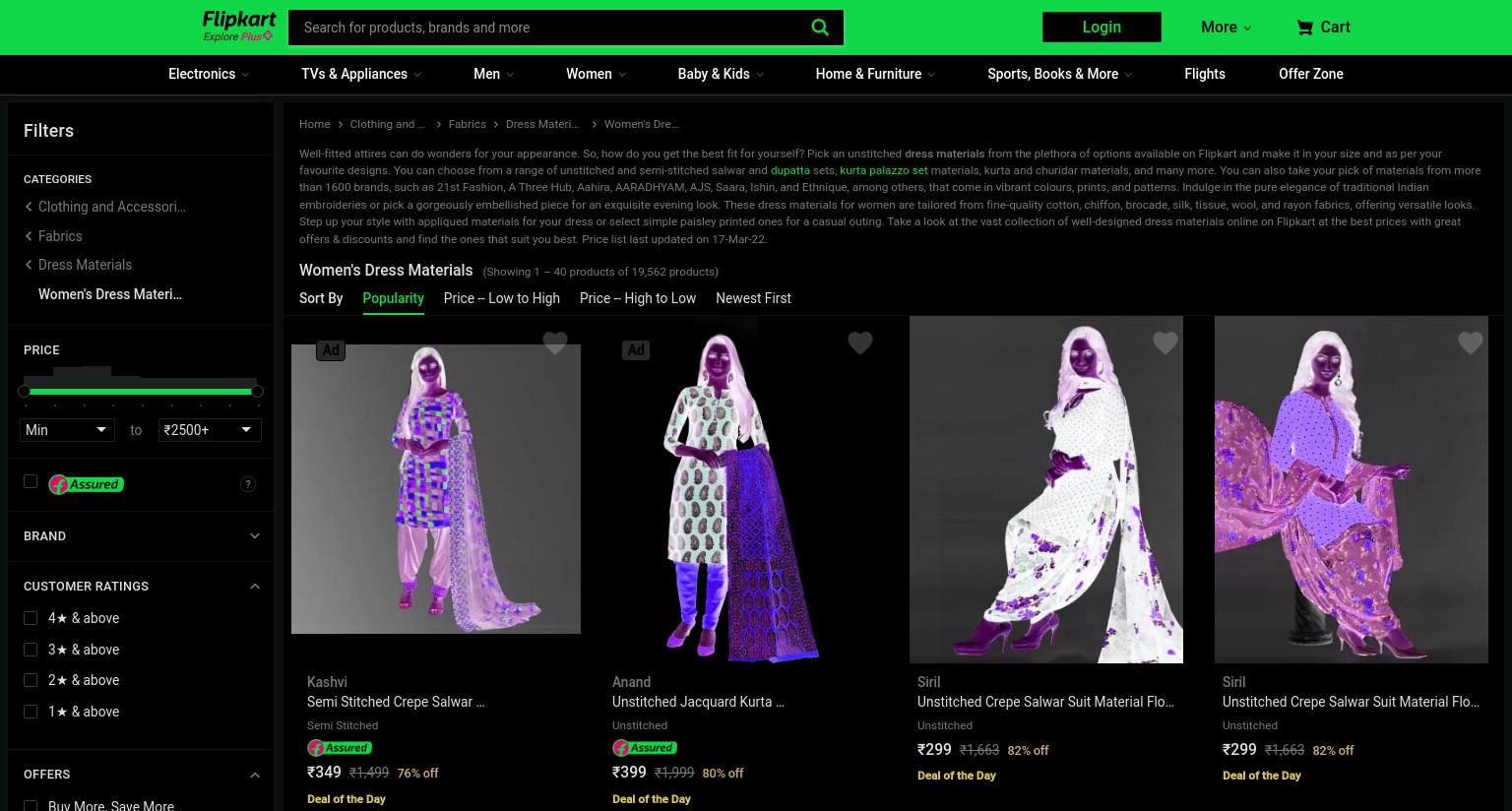Check the 2★ & above rating filter
Viewport: 1512px width, 811px height.
pos(31,680)
